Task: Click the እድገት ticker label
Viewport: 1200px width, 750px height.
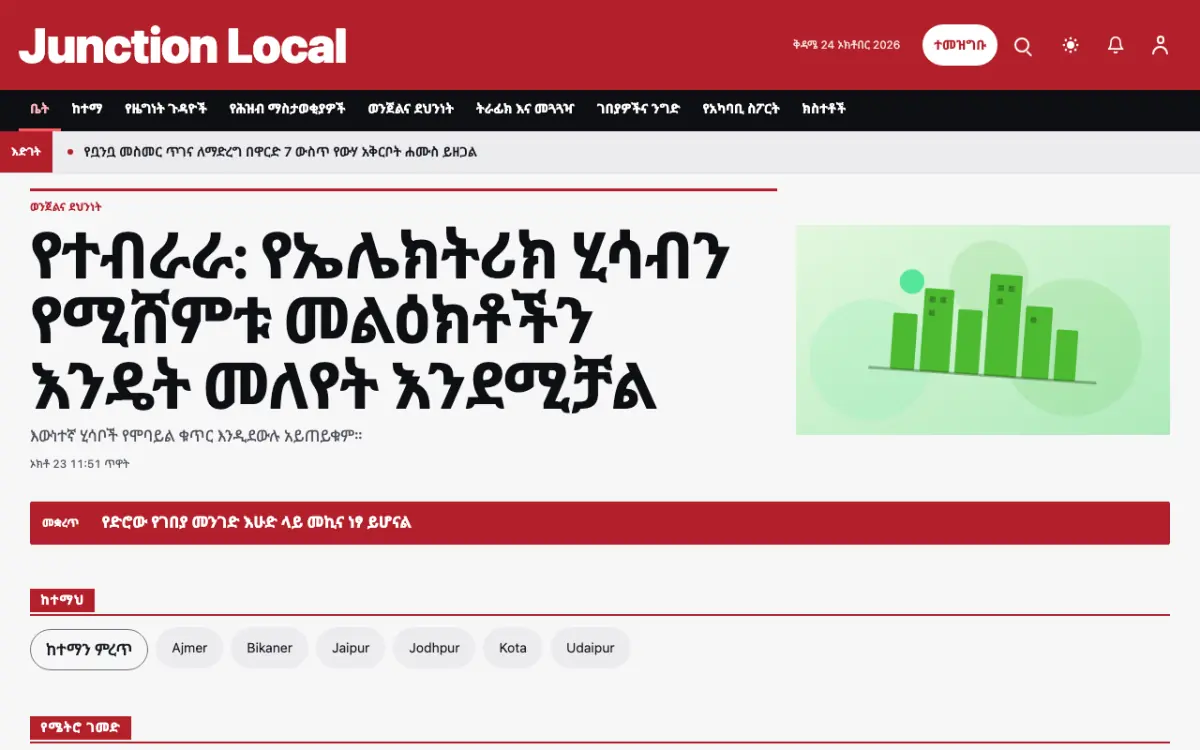Action: pos(25,152)
